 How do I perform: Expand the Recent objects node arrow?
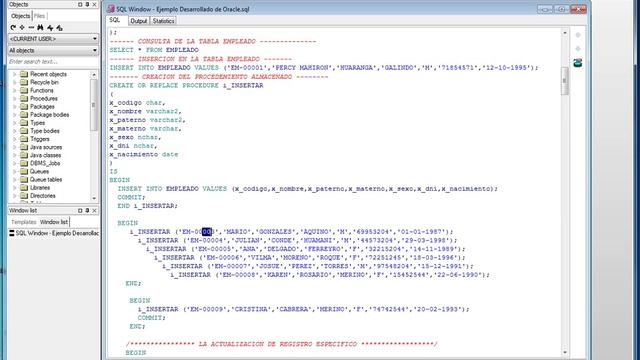[15, 74]
